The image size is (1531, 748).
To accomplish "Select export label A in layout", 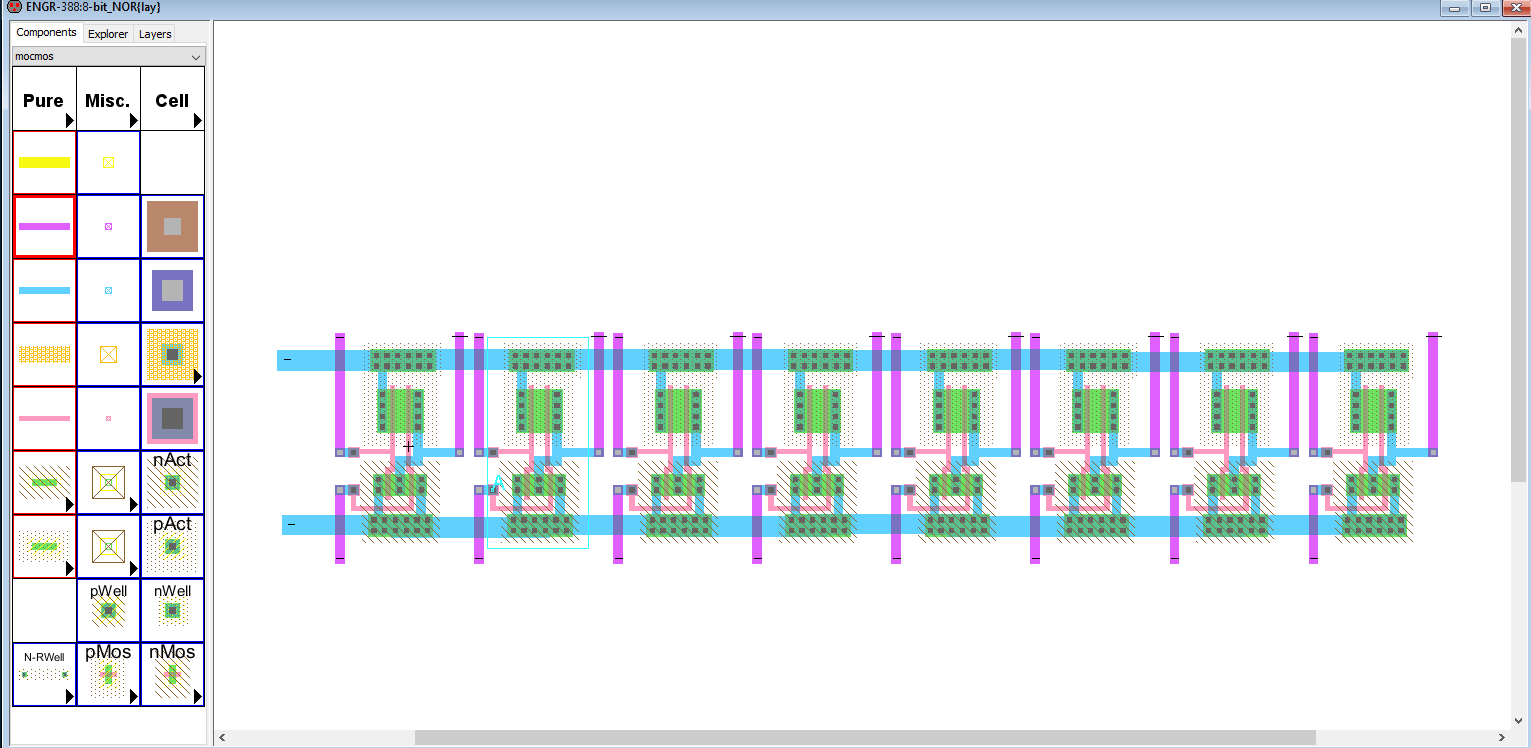I will (x=497, y=484).
